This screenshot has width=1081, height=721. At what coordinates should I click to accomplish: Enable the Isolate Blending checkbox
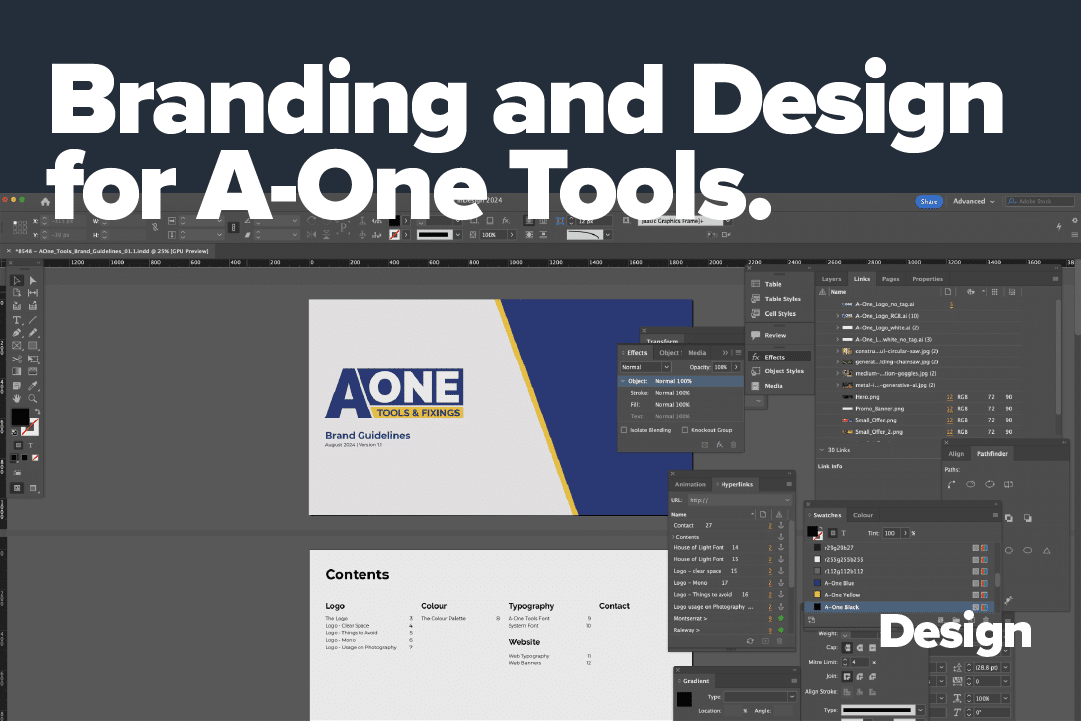(x=625, y=429)
